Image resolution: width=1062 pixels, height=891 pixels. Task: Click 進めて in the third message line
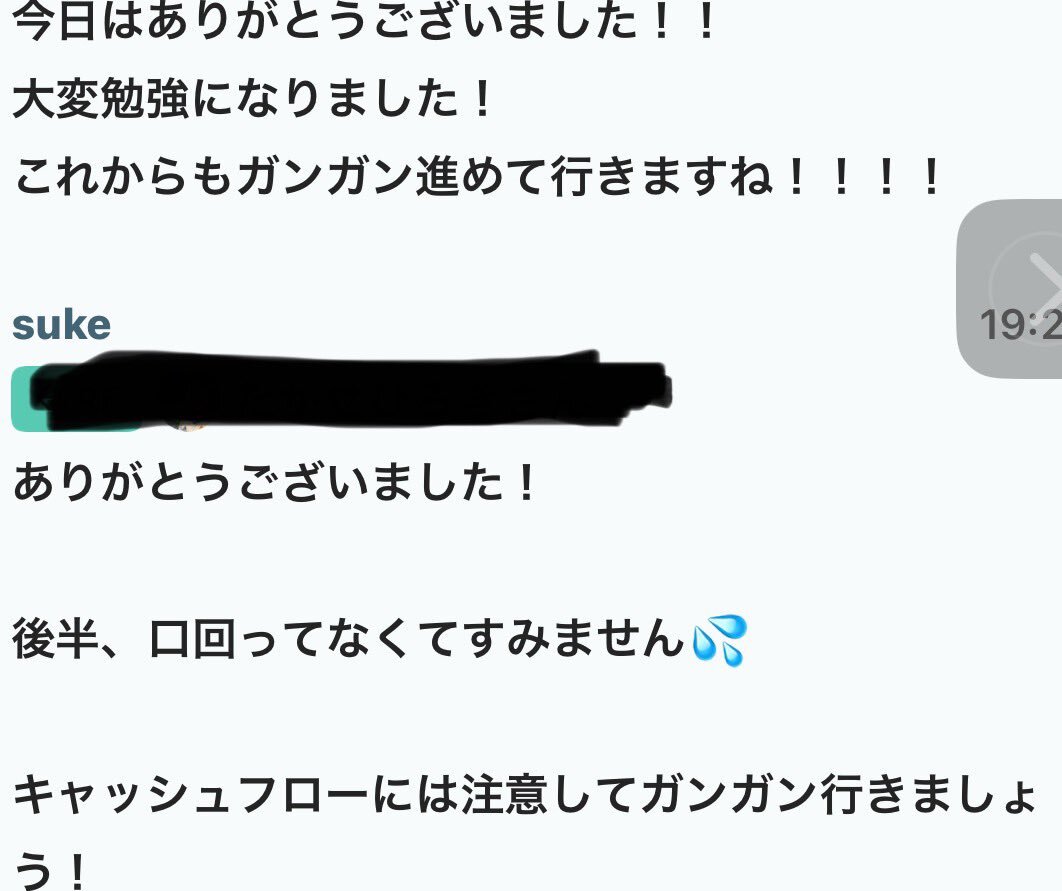pos(482,177)
